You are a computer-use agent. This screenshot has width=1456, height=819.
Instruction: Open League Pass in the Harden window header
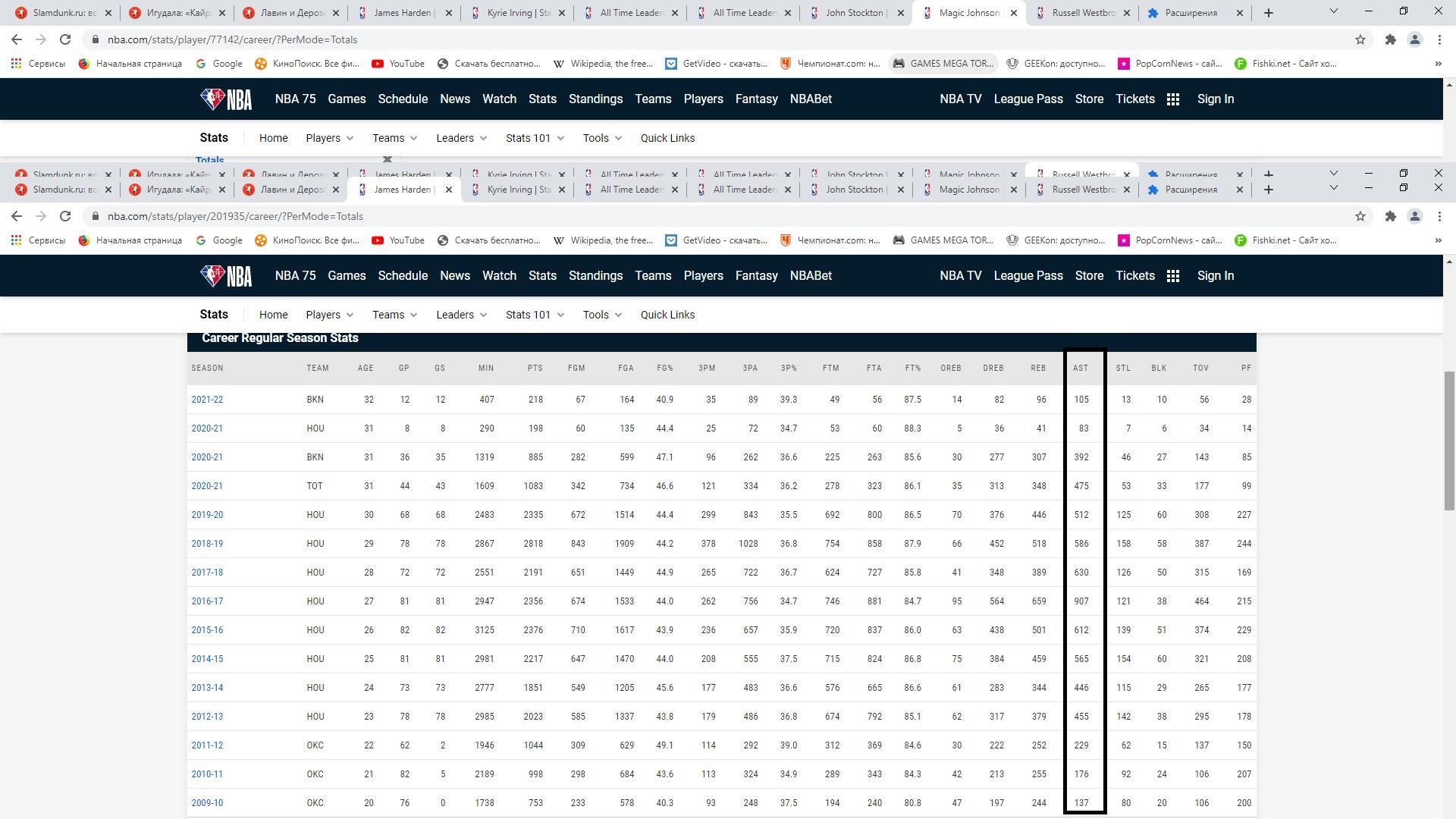click(x=1028, y=275)
